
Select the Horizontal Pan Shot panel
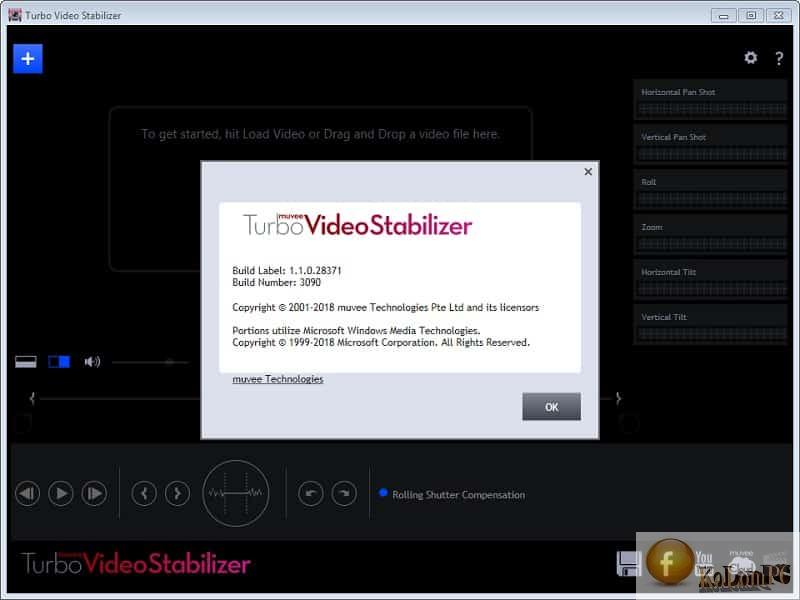tap(710, 99)
